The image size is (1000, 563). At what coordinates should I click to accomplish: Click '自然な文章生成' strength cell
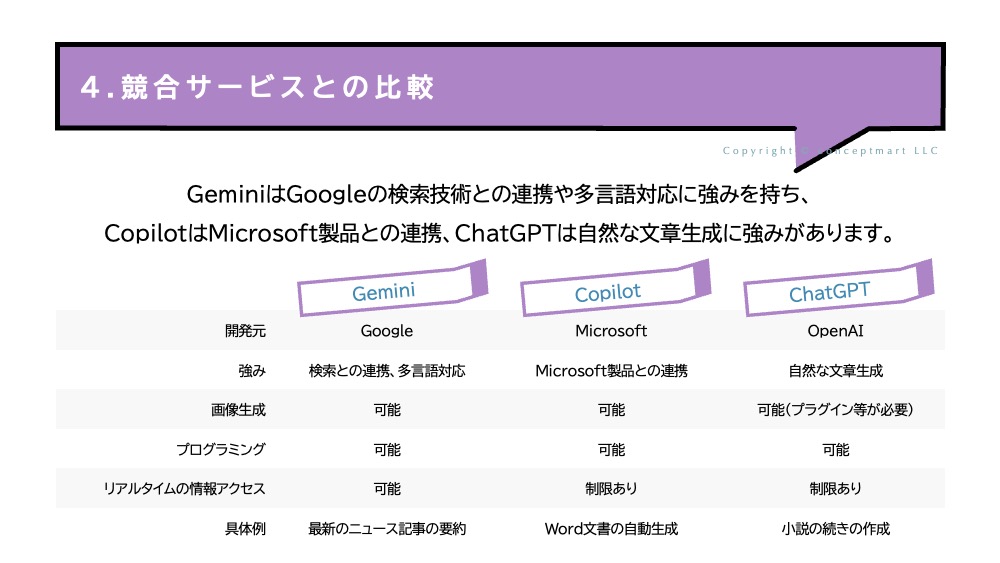click(835, 370)
